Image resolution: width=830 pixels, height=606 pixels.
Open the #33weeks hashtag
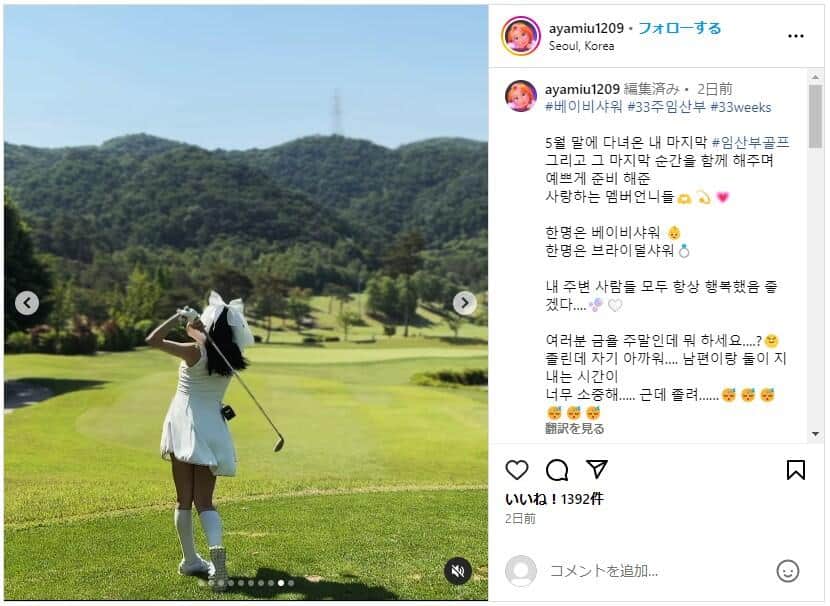pos(741,107)
